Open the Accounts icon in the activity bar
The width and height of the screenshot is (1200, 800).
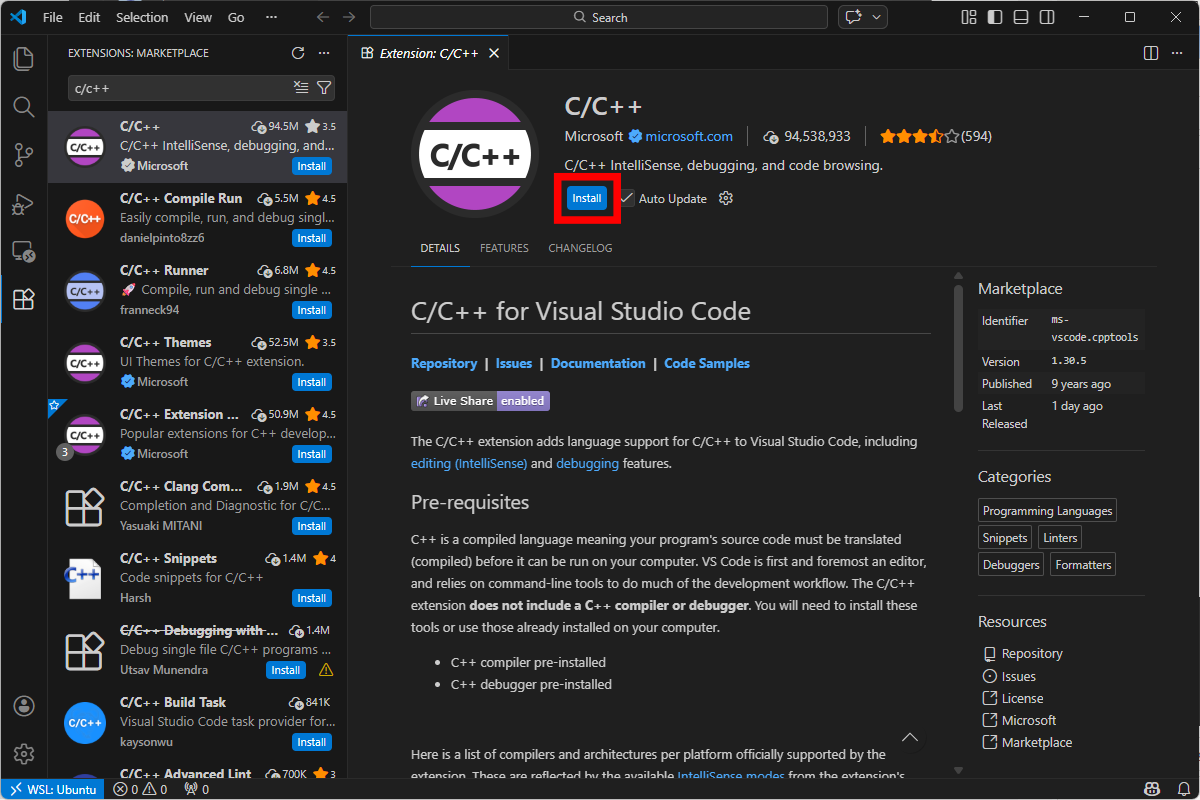point(23,705)
